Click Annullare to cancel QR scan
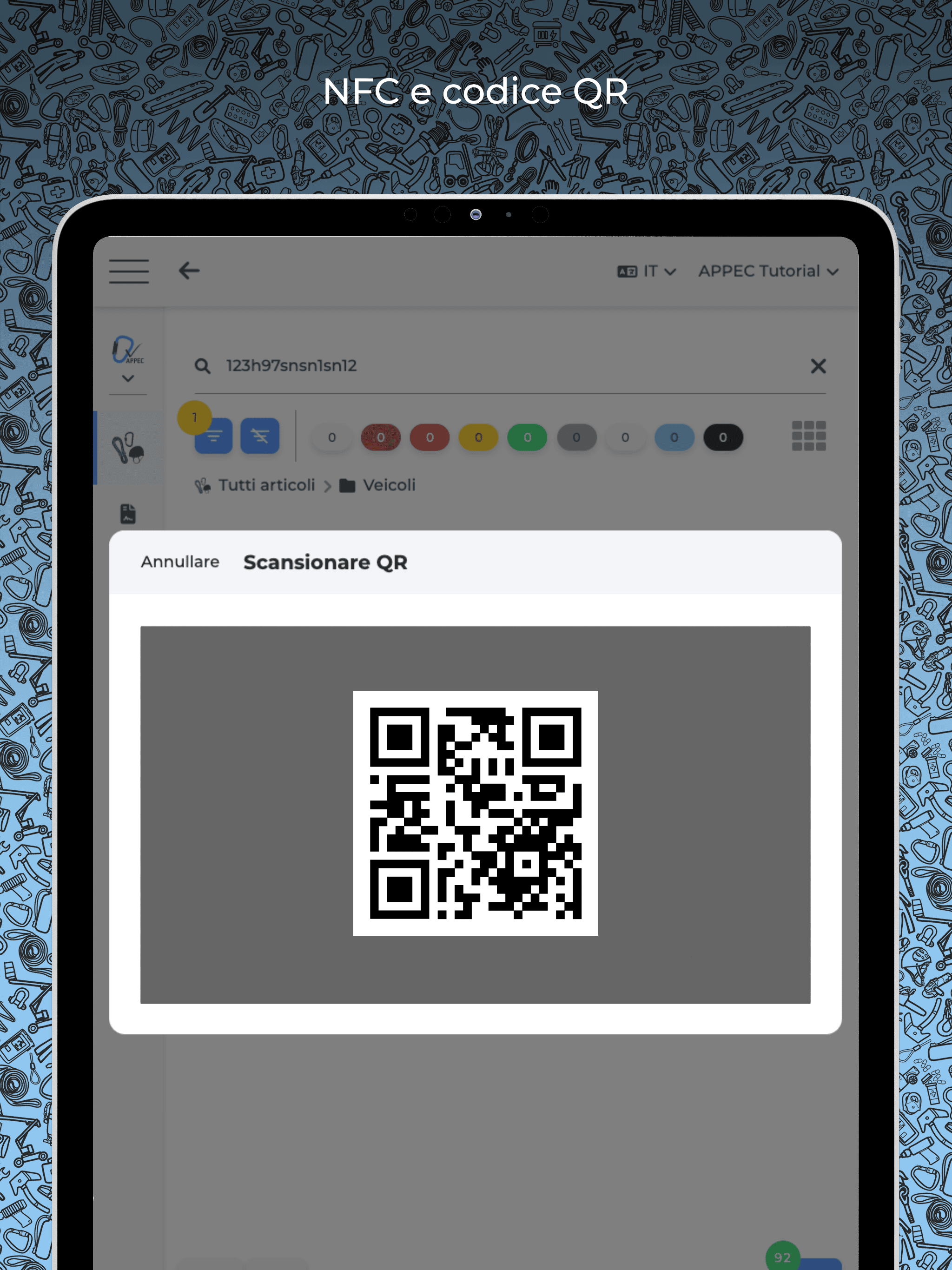The image size is (952, 1270). tap(179, 562)
